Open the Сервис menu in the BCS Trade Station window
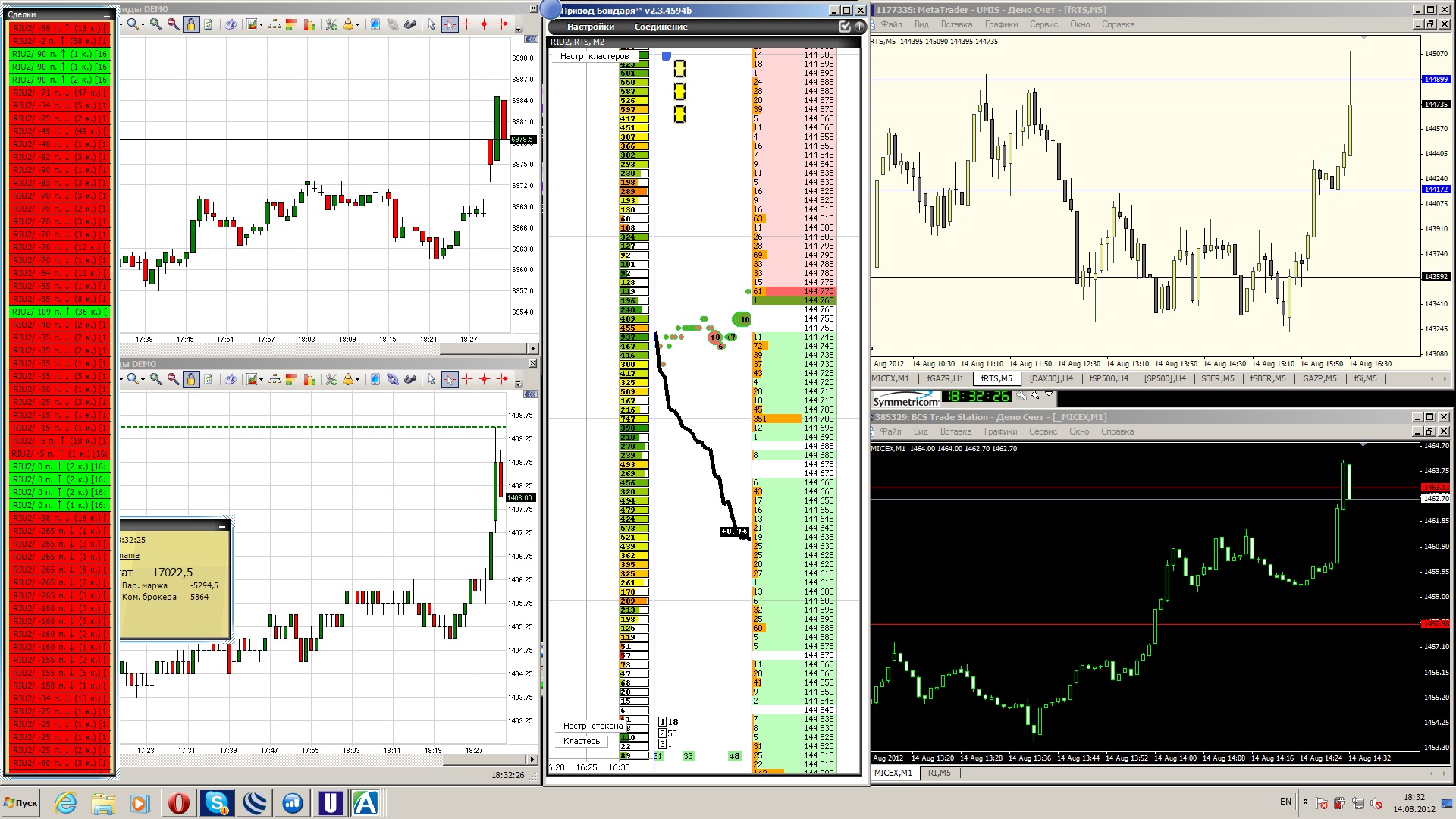Screen dimensions: 1456x819 pos(1043,431)
